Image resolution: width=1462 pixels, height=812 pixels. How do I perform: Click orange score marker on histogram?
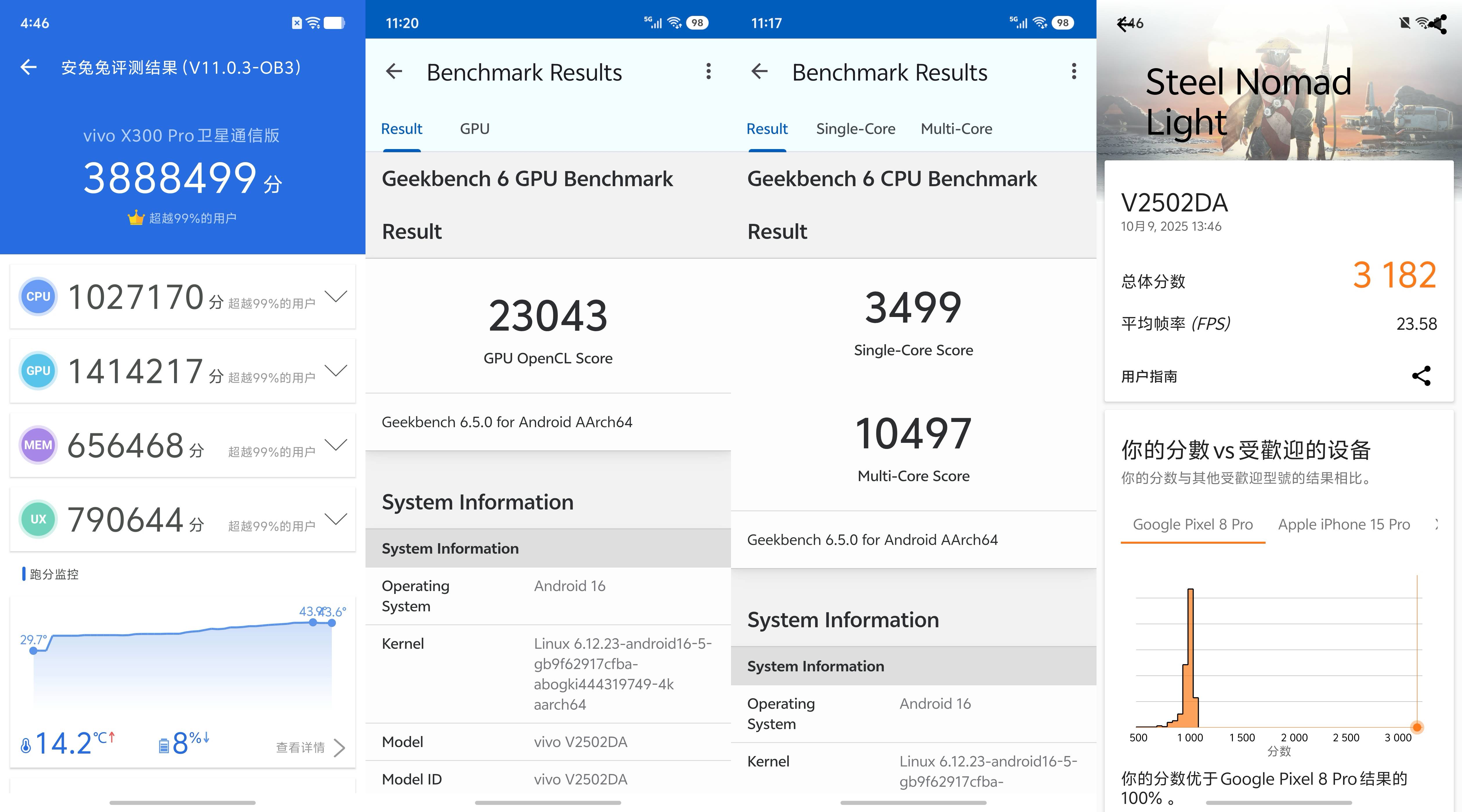(1416, 727)
